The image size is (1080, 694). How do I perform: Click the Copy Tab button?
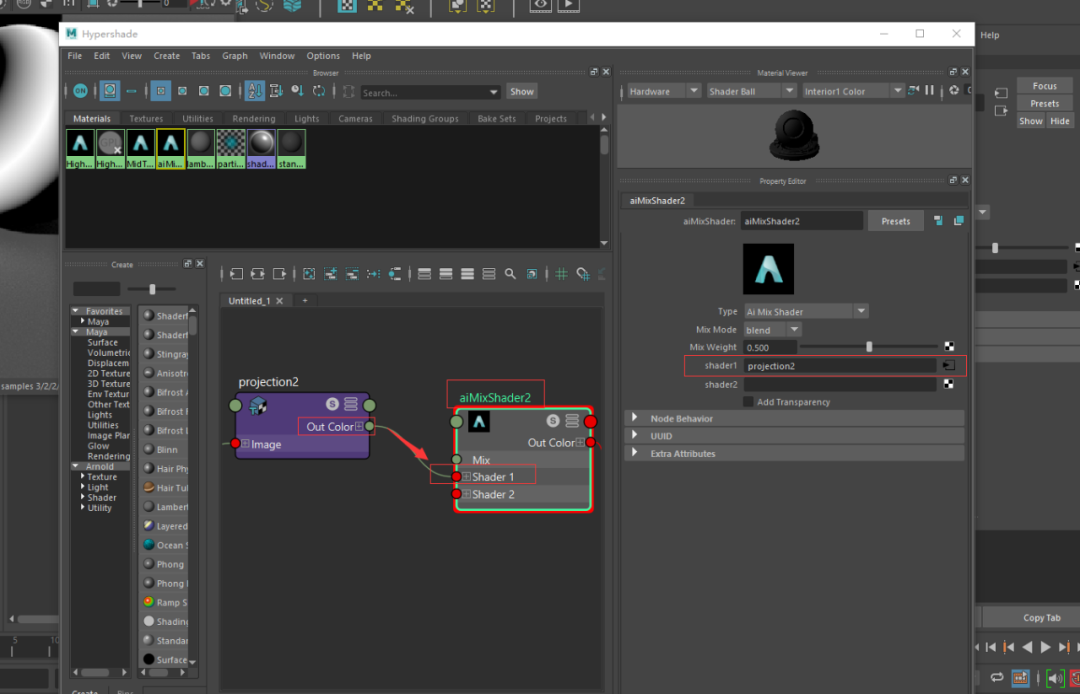coord(1041,618)
